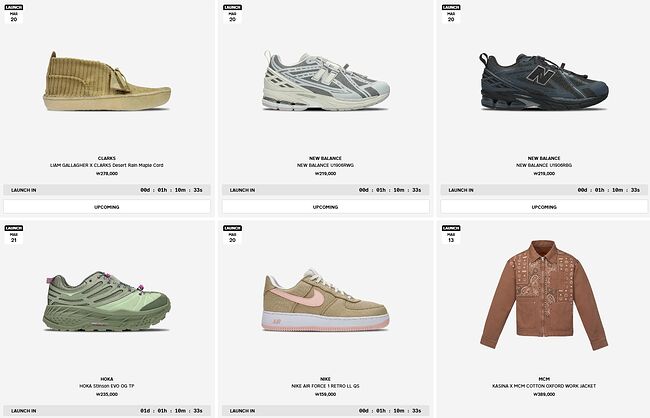Click the Launch badge on the Nike card
The height and width of the screenshot is (418, 650).
coord(232,234)
